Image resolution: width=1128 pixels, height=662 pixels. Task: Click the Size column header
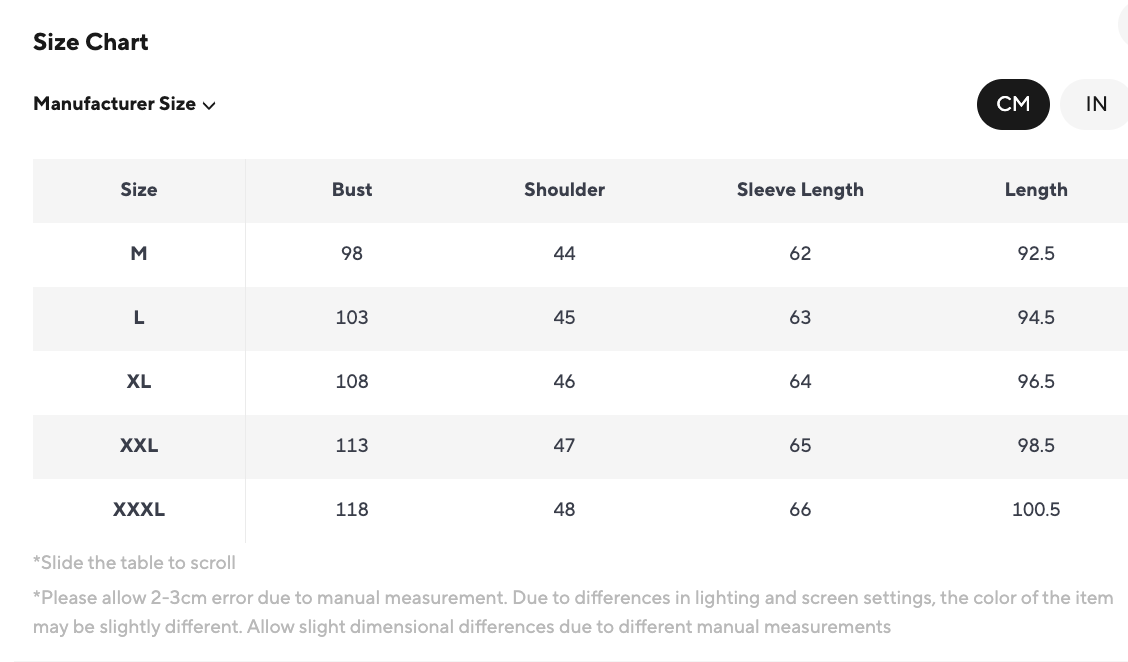(x=139, y=190)
